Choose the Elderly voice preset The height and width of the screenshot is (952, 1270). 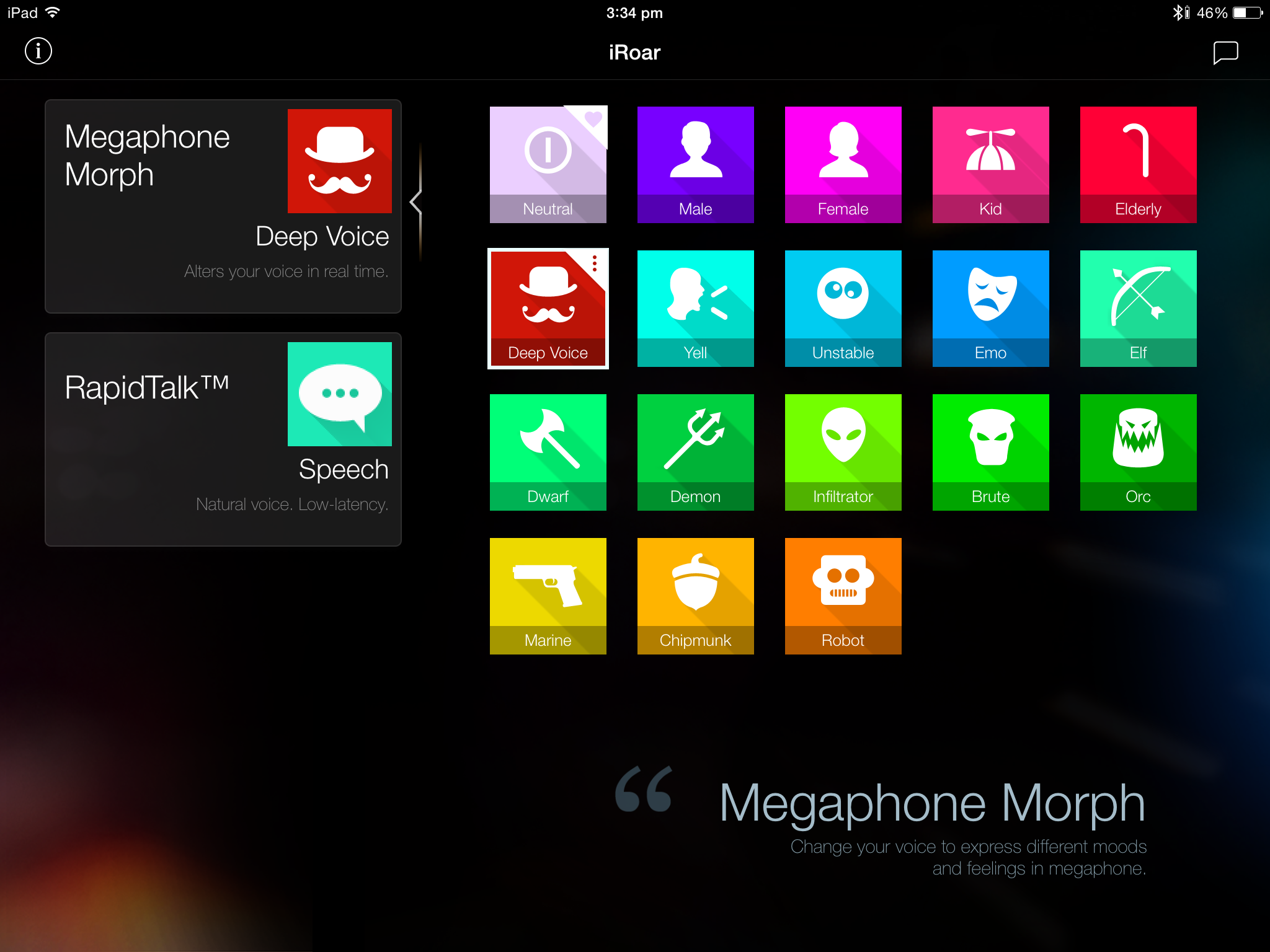1139,165
